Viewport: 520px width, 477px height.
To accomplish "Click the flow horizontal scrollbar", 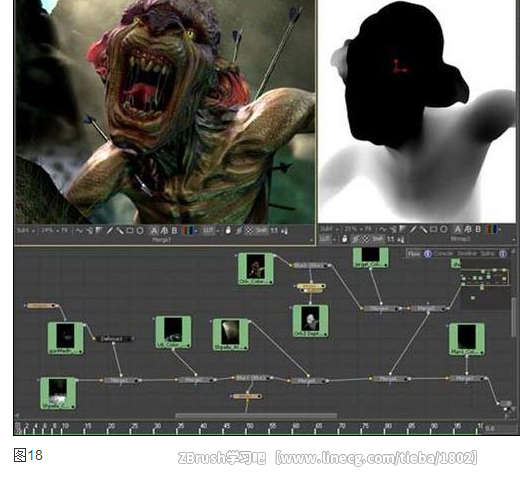I will [x=256, y=416].
